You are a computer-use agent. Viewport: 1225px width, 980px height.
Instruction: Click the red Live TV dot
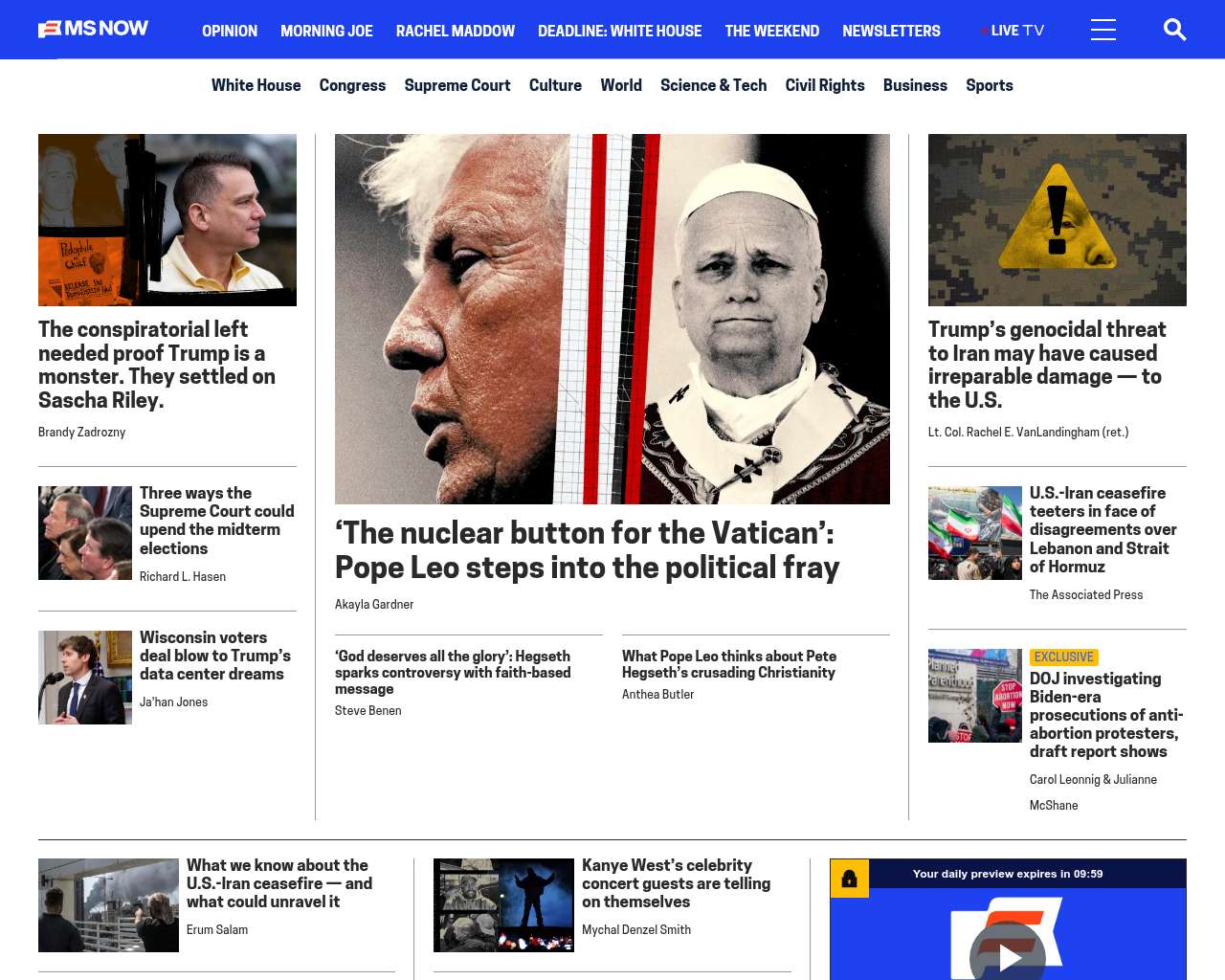(x=984, y=31)
